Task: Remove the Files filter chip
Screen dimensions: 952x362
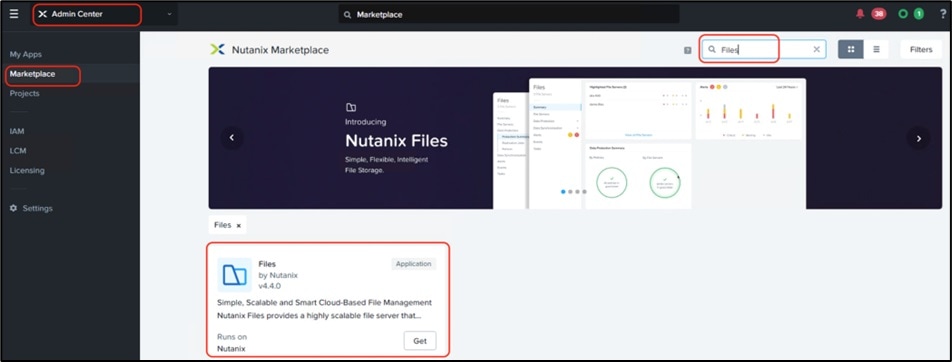Action: click(x=239, y=225)
